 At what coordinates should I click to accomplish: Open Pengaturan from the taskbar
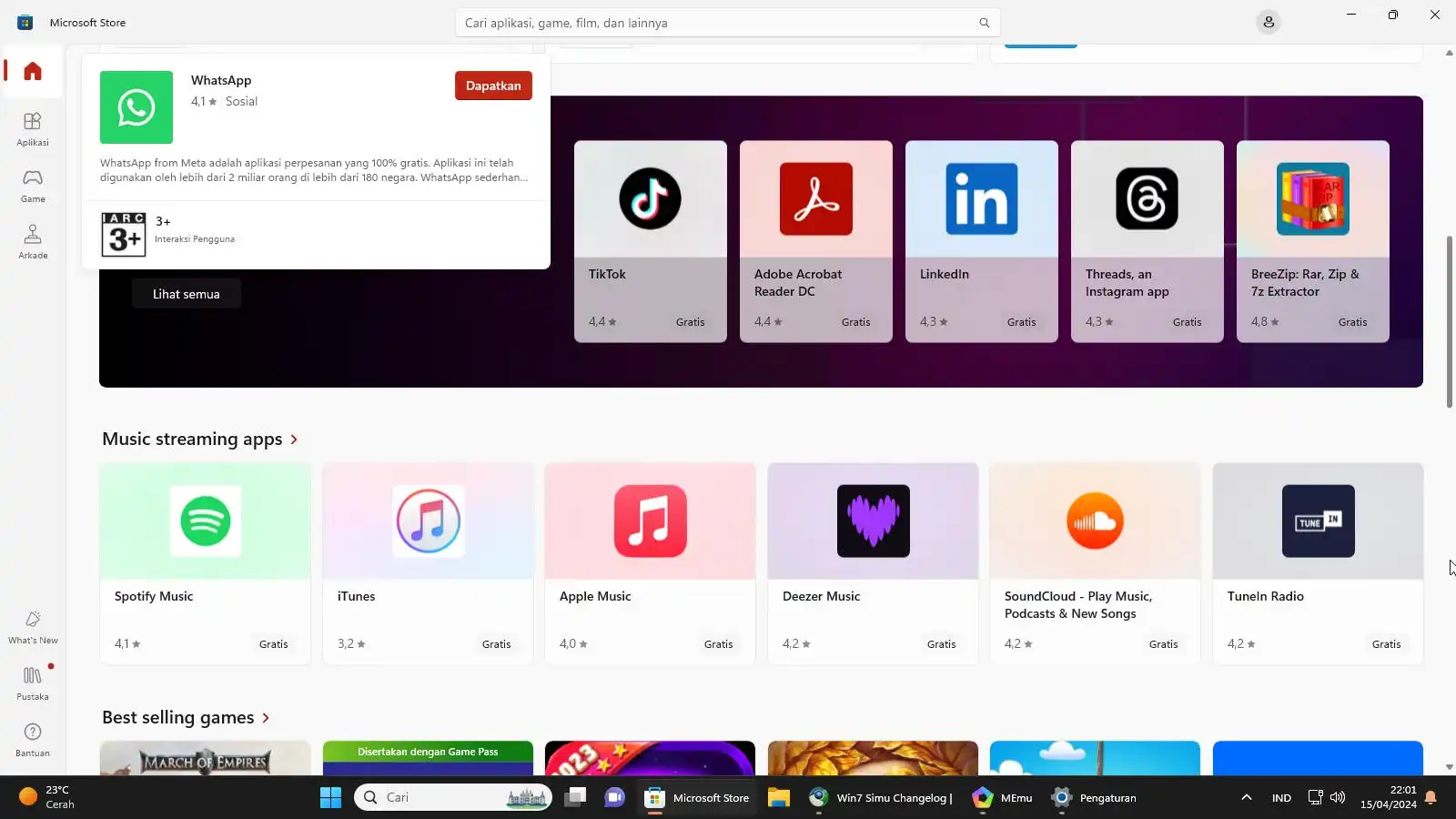click(1093, 798)
